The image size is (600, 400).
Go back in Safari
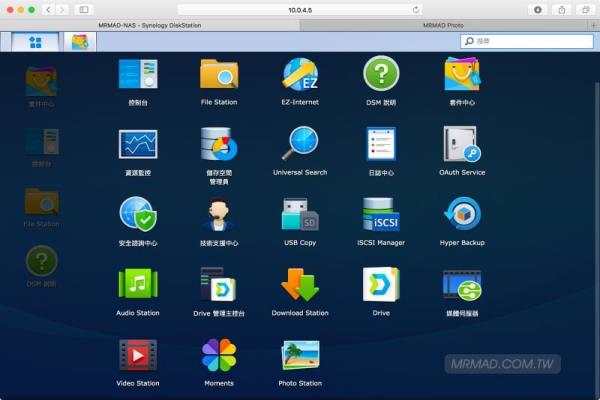[x=48, y=10]
